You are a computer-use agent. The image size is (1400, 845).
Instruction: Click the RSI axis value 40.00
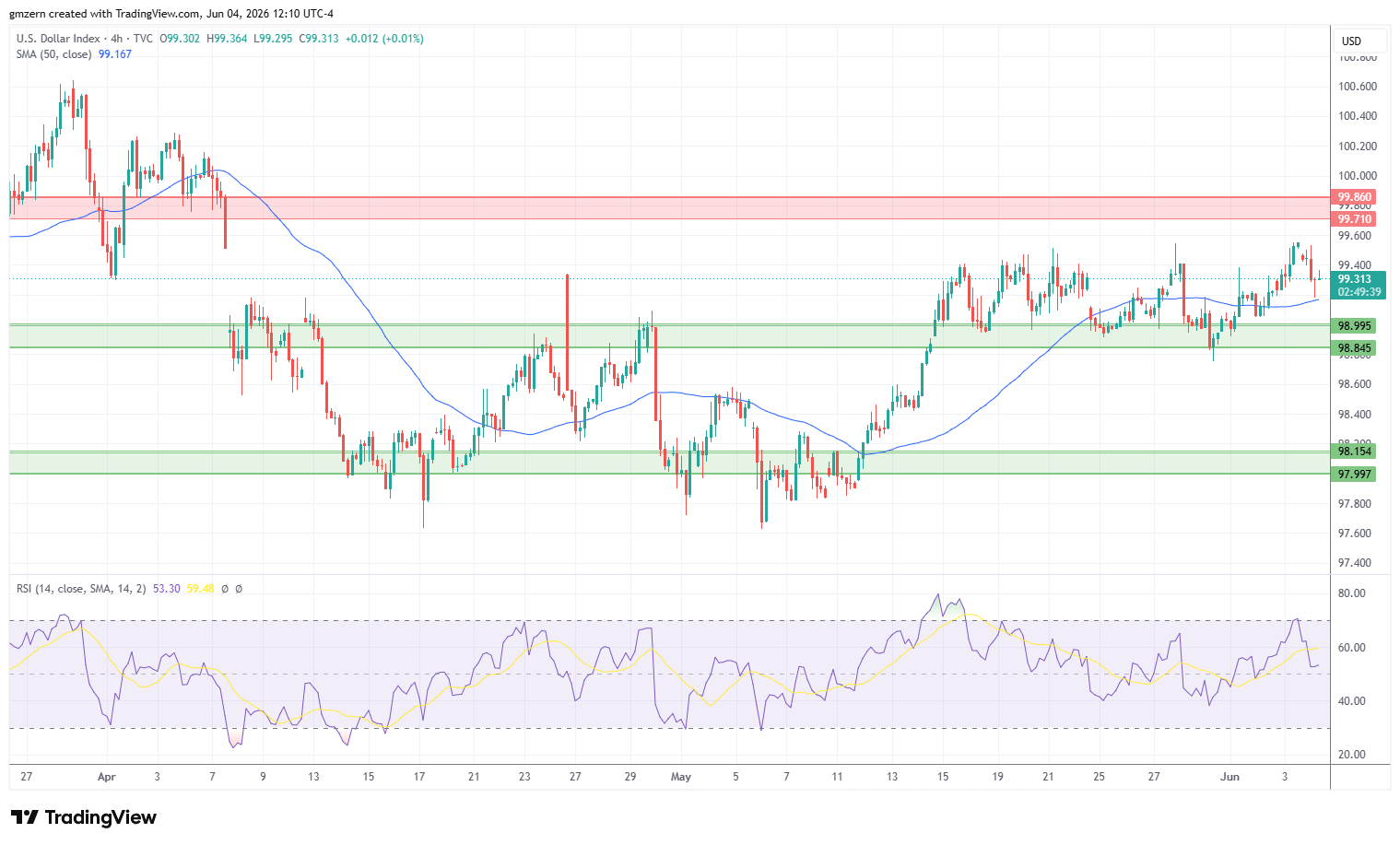point(1352,701)
